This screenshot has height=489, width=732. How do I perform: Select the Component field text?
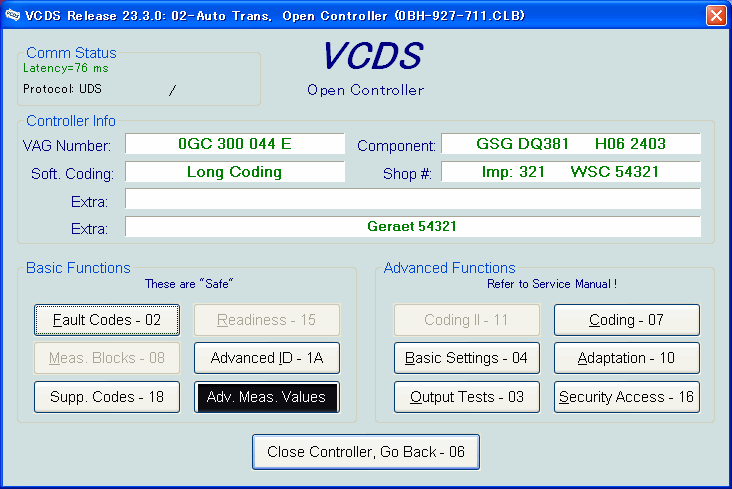[x=570, y=144]
